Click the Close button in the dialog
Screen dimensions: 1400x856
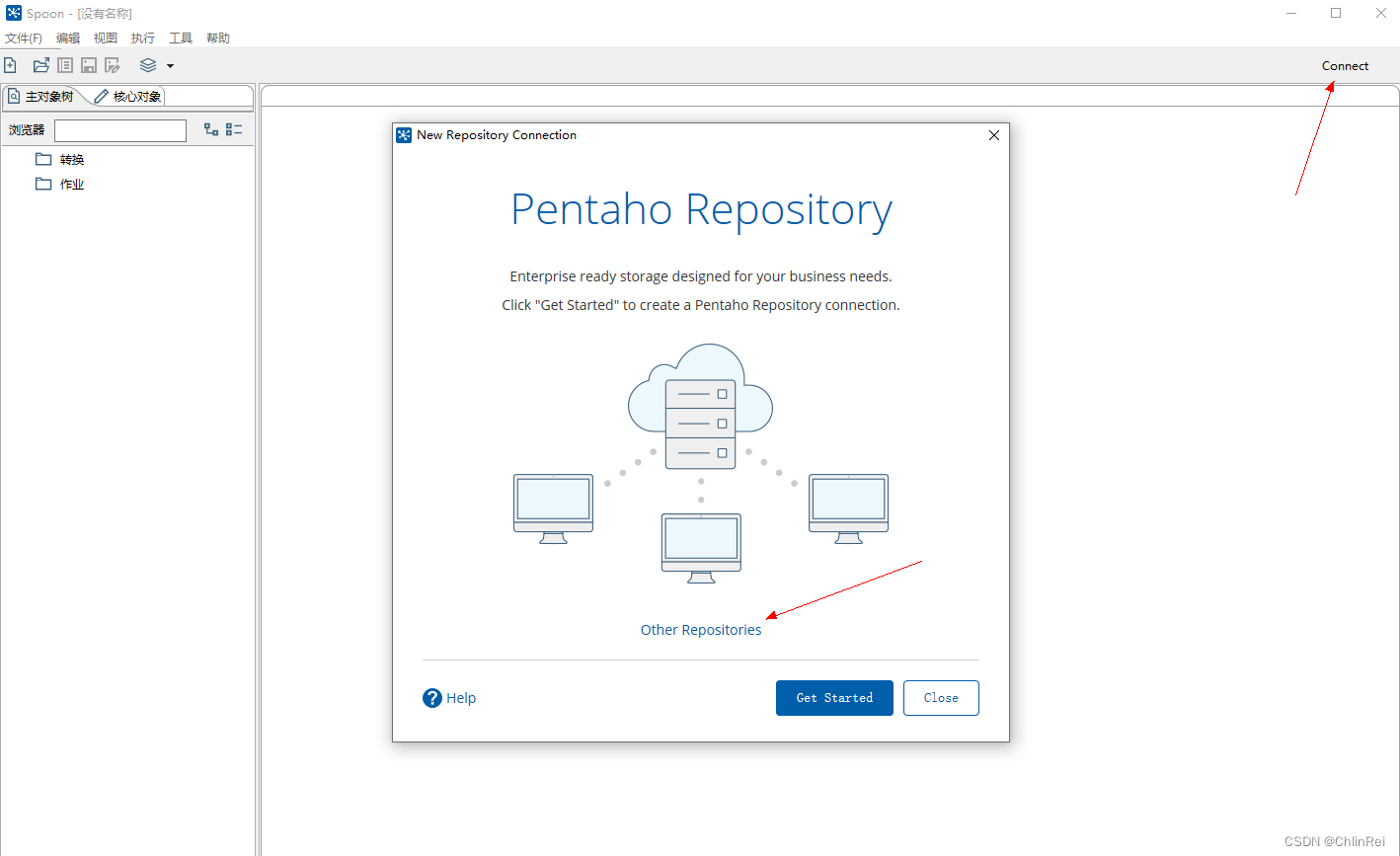pos(941,698)
